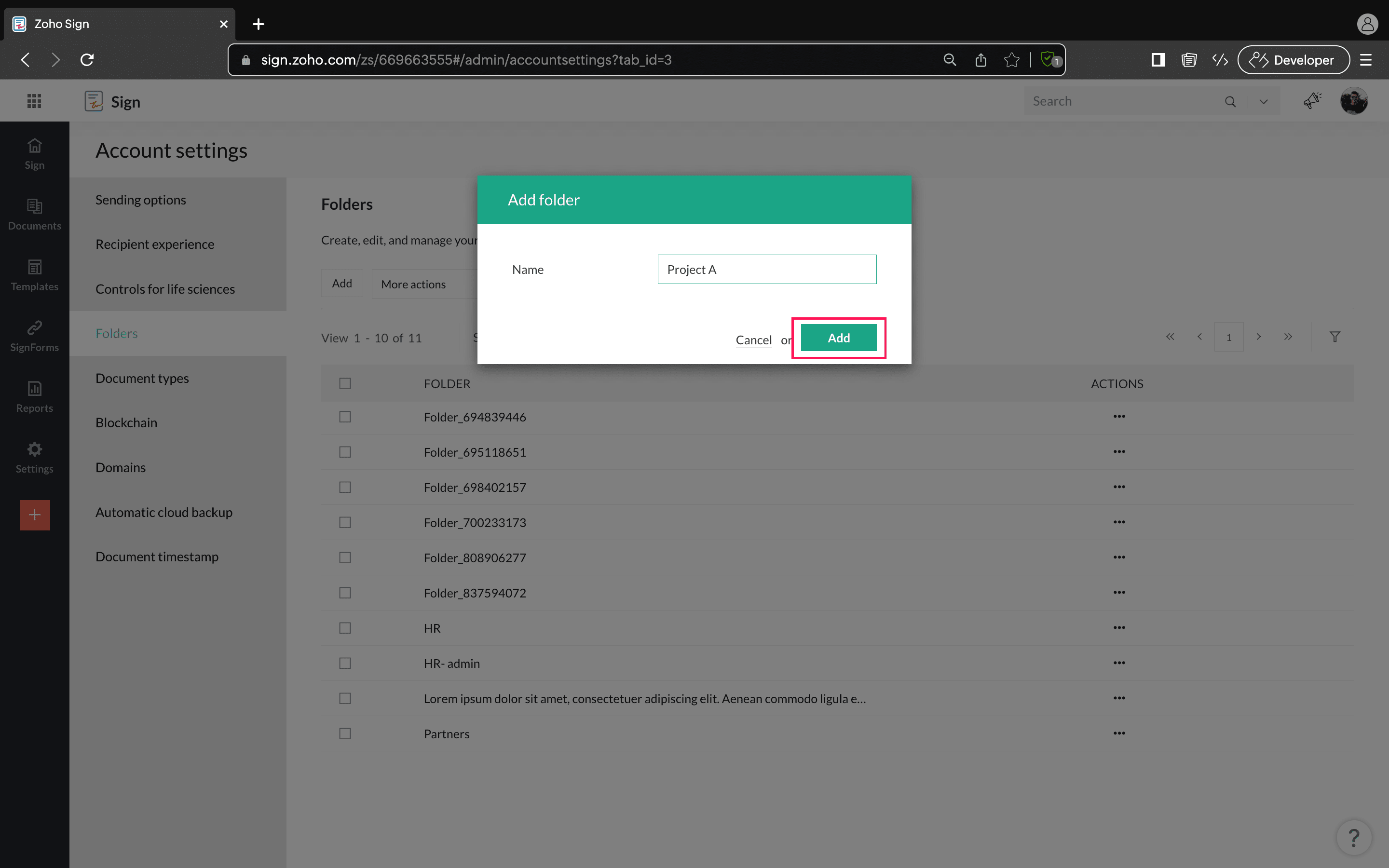This screenshot has height=868, width=1389.
Task: Confirm with the green Add button
Action: click(x=838, y=338)
